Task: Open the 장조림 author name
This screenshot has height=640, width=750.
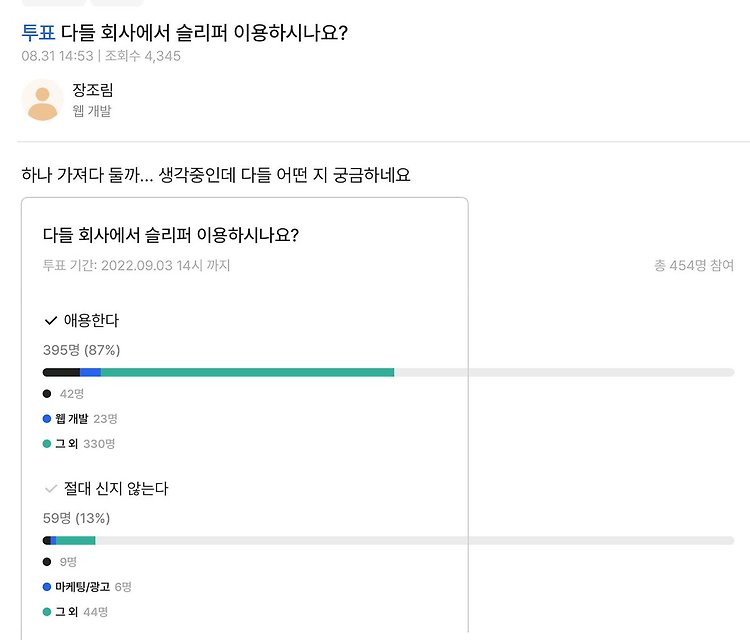Action: [93, 89]
